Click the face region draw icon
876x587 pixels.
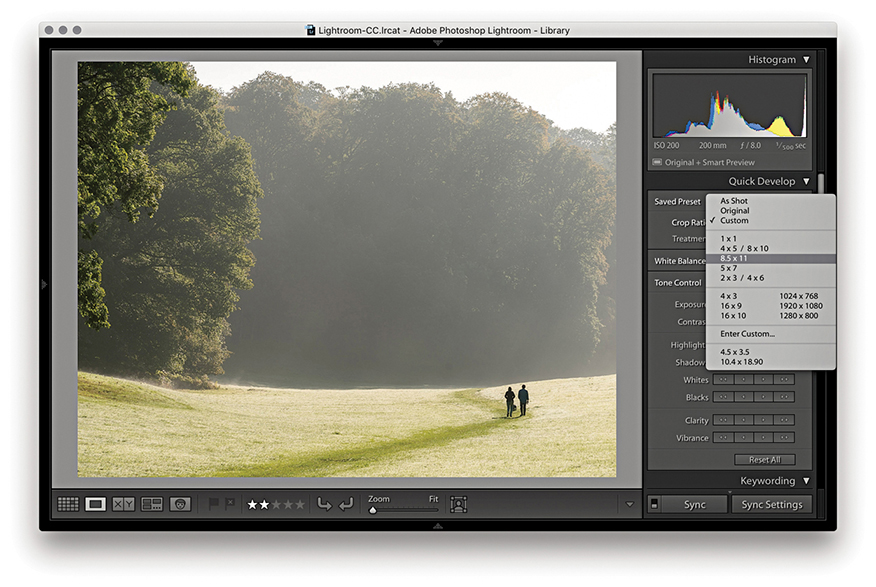459,505
